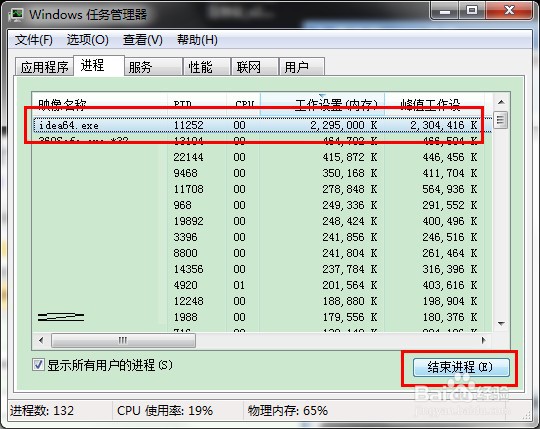Click memory value 201,564 K
Viewport: 540px width, 429px height.
click(350, 285)
